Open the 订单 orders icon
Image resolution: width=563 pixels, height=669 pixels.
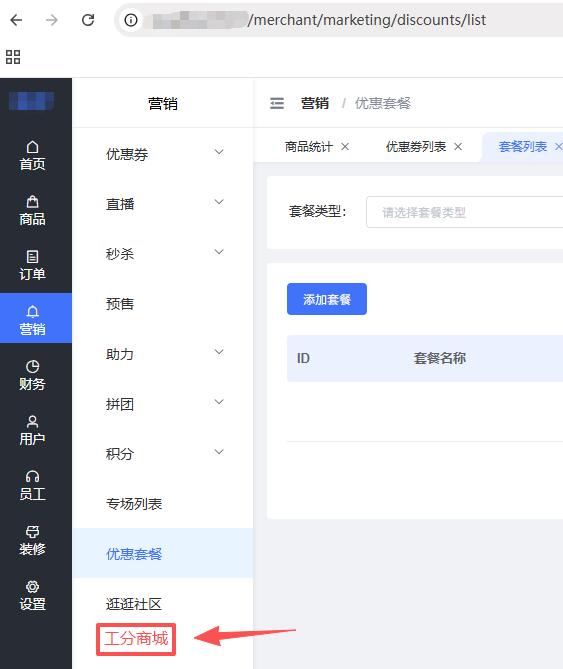[32, 257]
